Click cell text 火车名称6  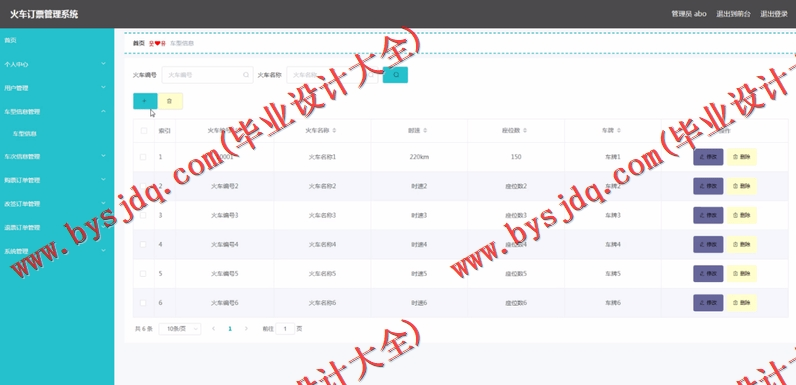coord(322,303)
